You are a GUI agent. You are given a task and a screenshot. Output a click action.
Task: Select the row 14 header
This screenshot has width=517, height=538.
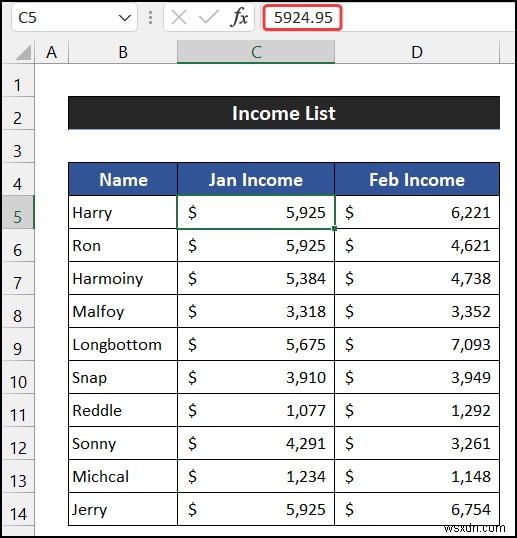pos(18,510)
